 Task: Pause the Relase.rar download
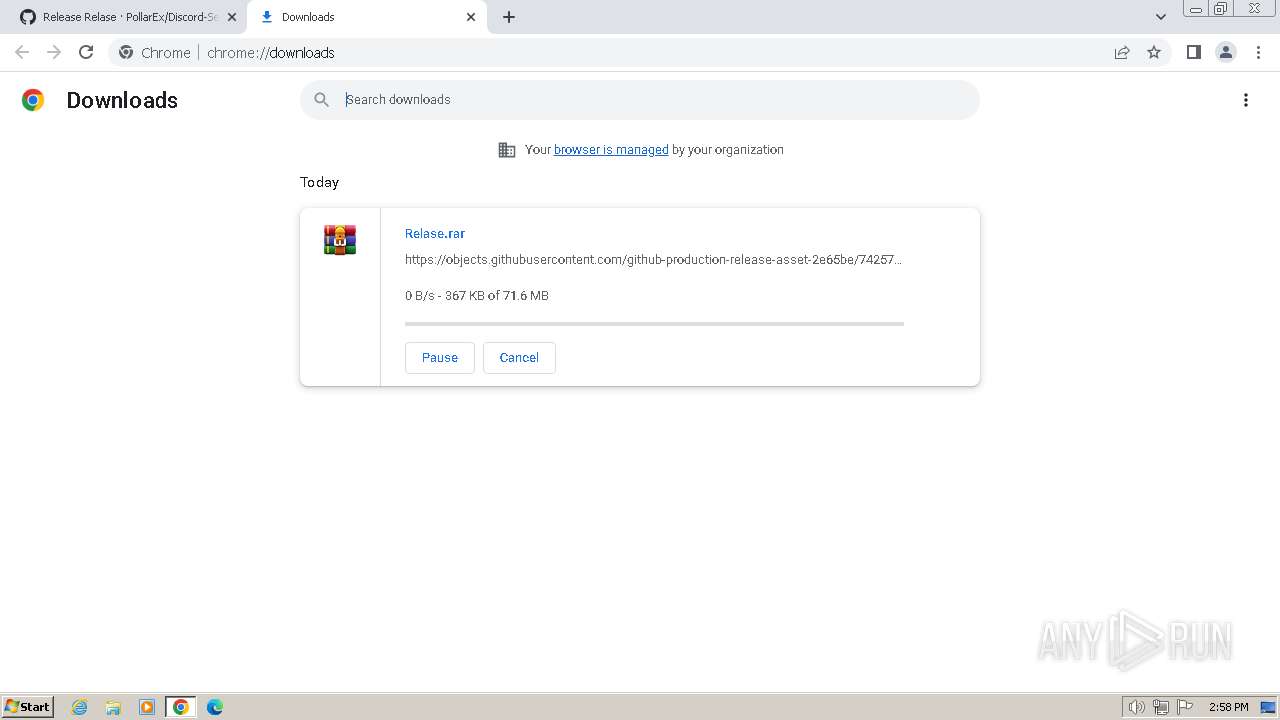click(x=440, y=358)
